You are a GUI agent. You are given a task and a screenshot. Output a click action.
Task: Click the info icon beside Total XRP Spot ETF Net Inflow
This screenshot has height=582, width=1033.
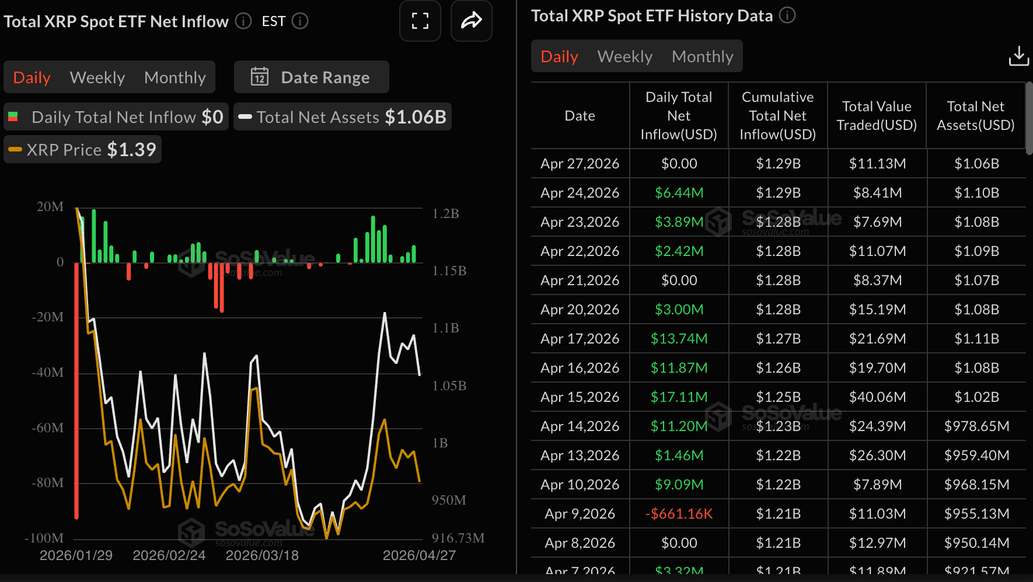point(242,20)
